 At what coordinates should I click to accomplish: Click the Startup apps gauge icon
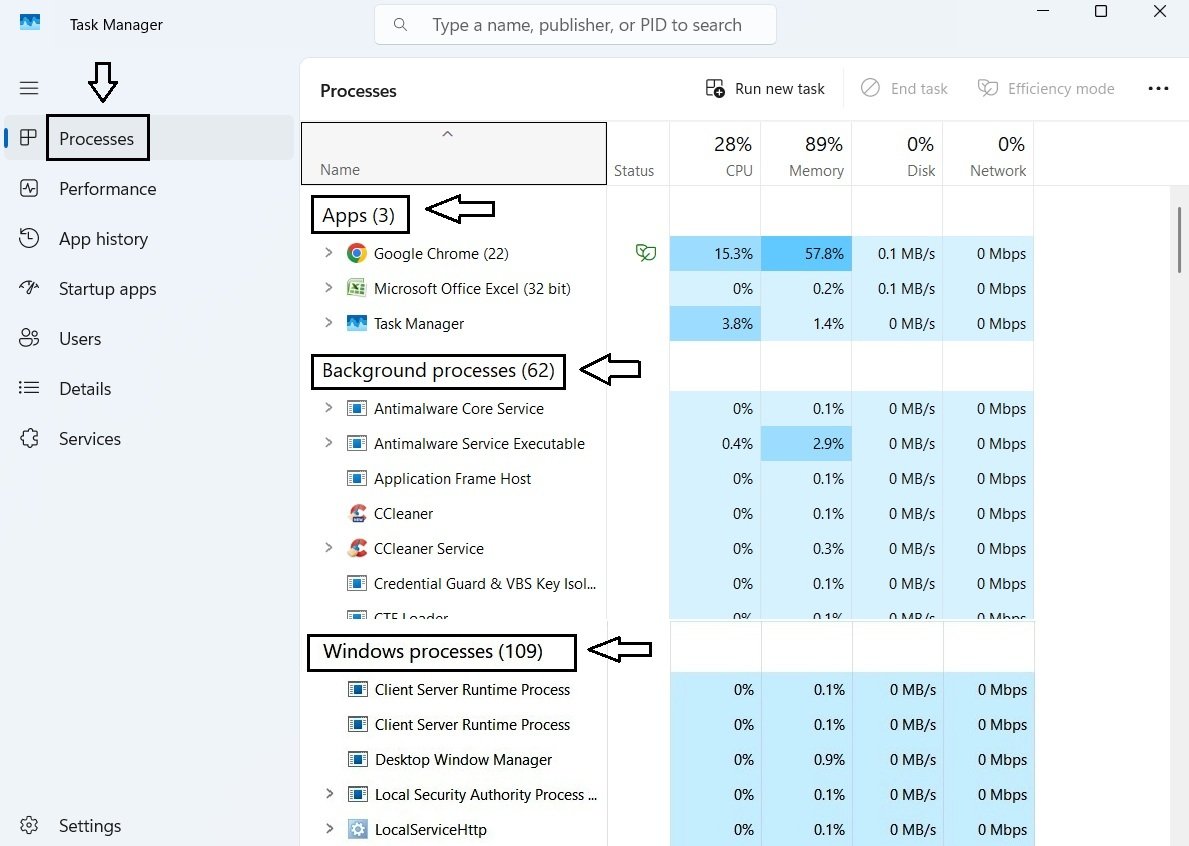29,287
